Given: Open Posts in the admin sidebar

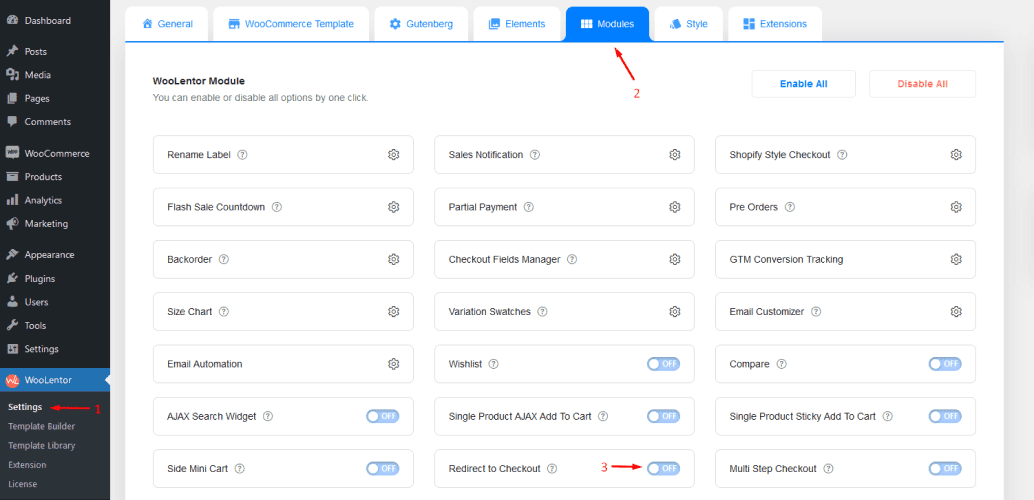Looking at the screenshot, I should [55, 51].
